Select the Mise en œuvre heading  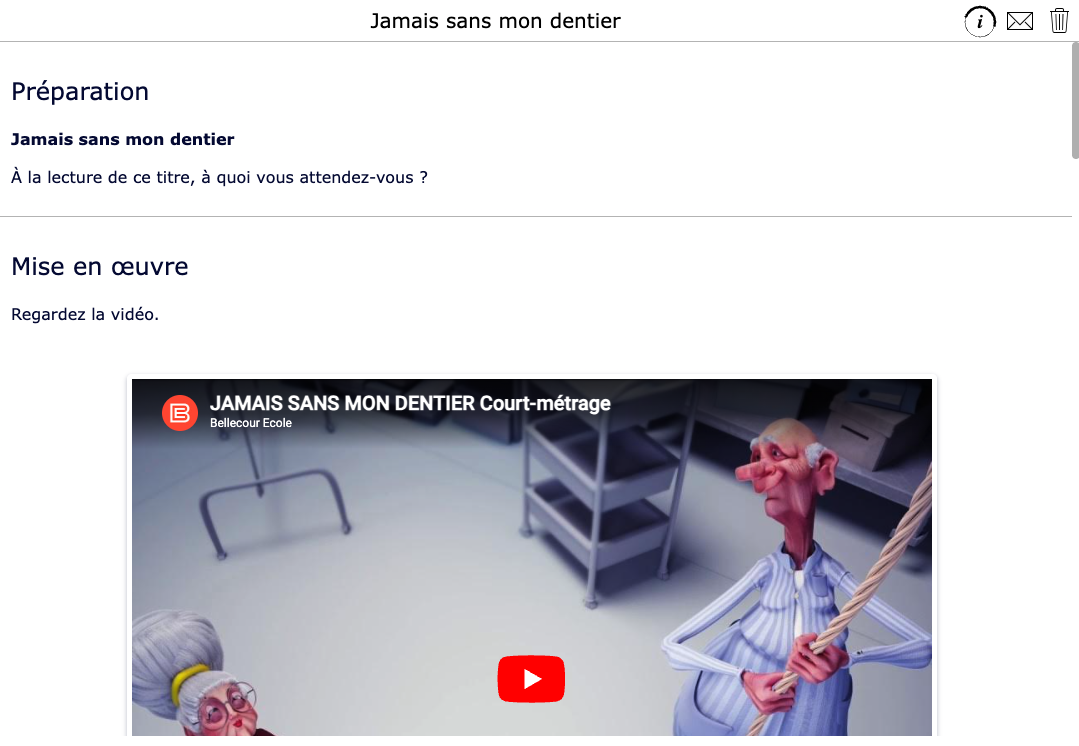coord(100,266)
